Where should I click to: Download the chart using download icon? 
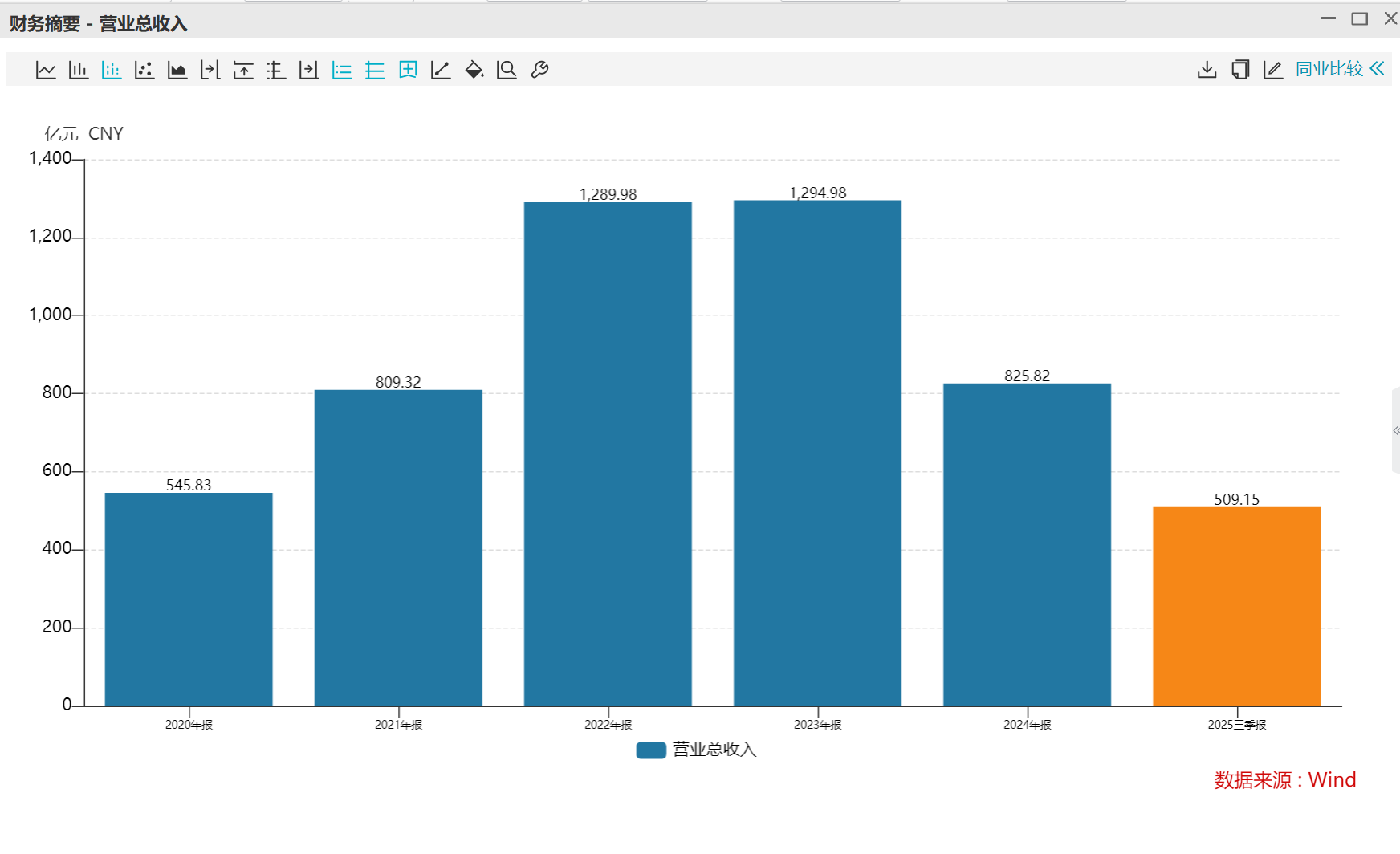point(1207,70)
